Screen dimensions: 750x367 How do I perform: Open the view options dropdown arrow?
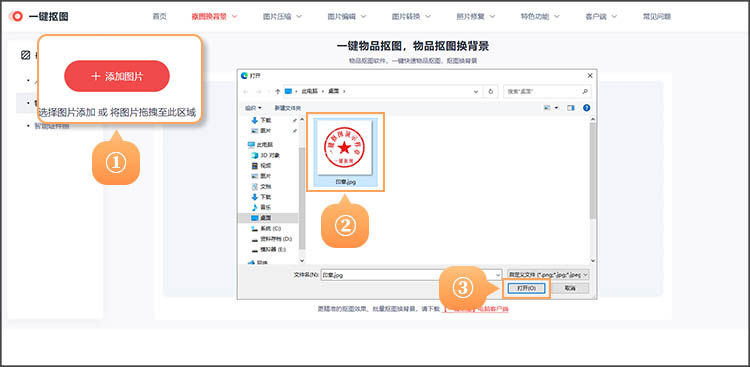[x=556, y=108]
